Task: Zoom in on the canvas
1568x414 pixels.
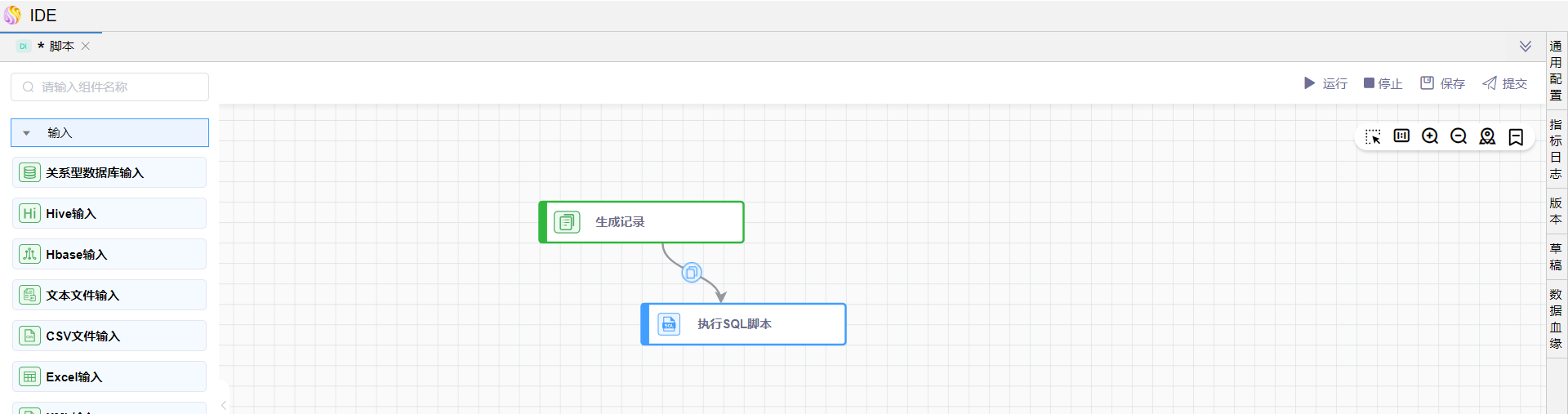Action: point(1430,136)
